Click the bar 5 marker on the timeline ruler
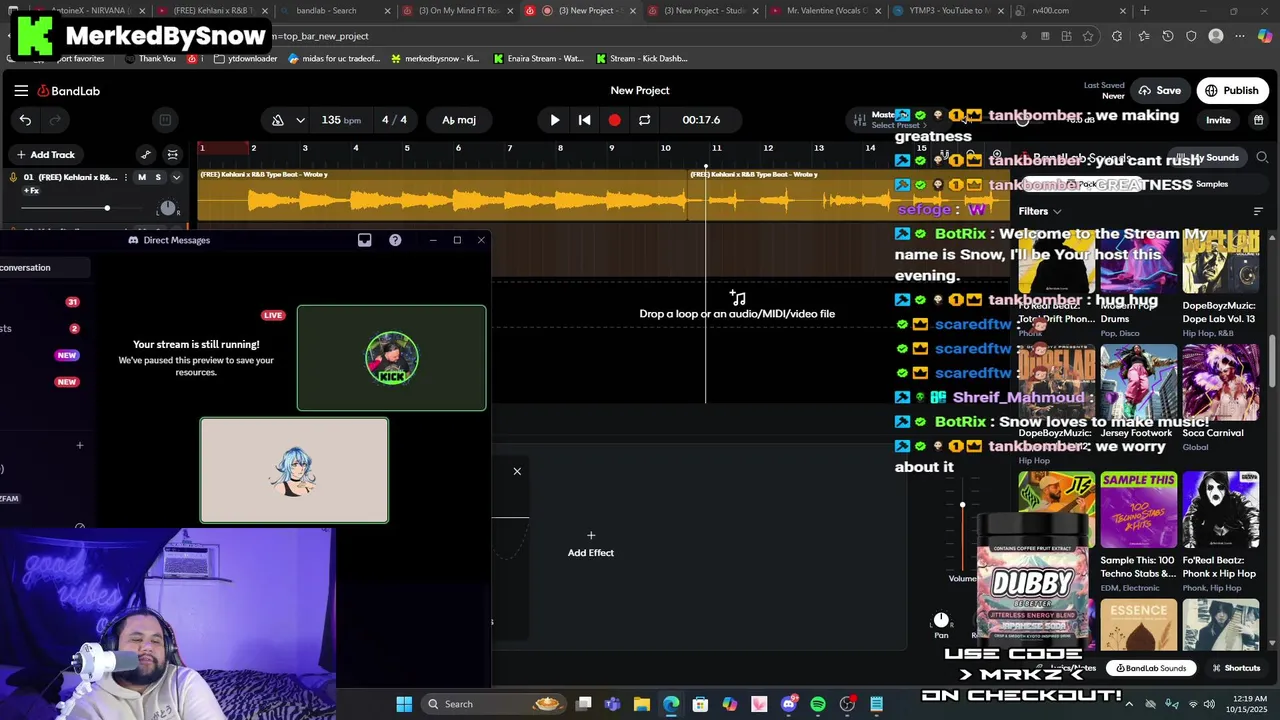 pos(406,148)
